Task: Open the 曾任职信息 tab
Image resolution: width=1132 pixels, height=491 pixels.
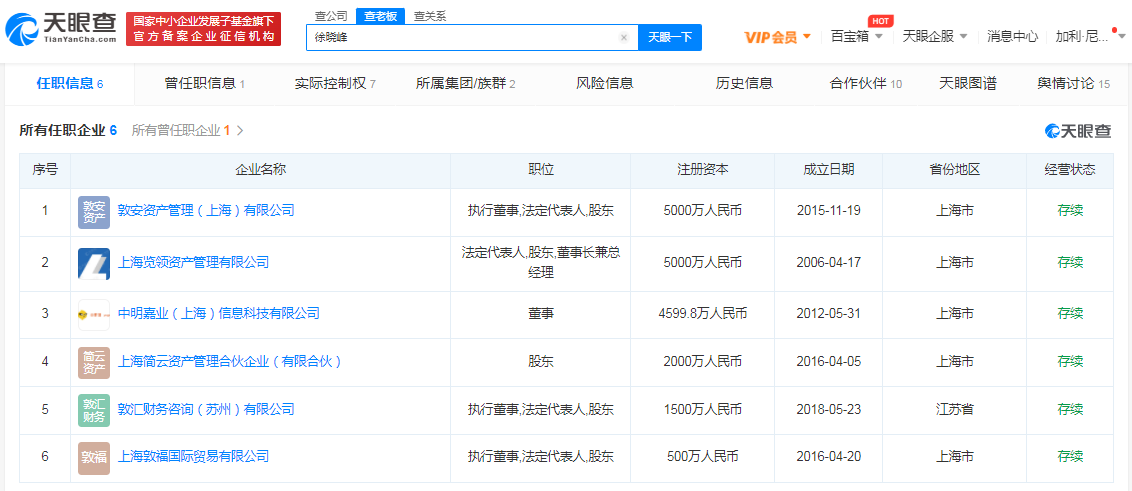Action: click(204, 84)
